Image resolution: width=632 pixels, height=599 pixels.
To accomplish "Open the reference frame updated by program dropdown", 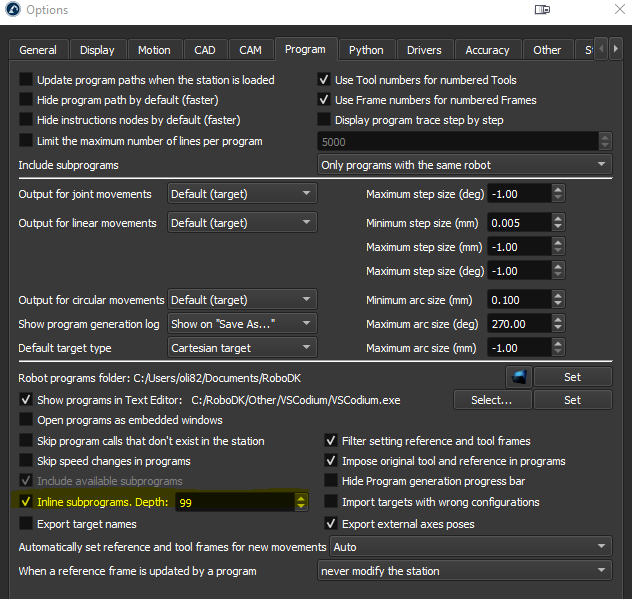I will tap(463, 571).
